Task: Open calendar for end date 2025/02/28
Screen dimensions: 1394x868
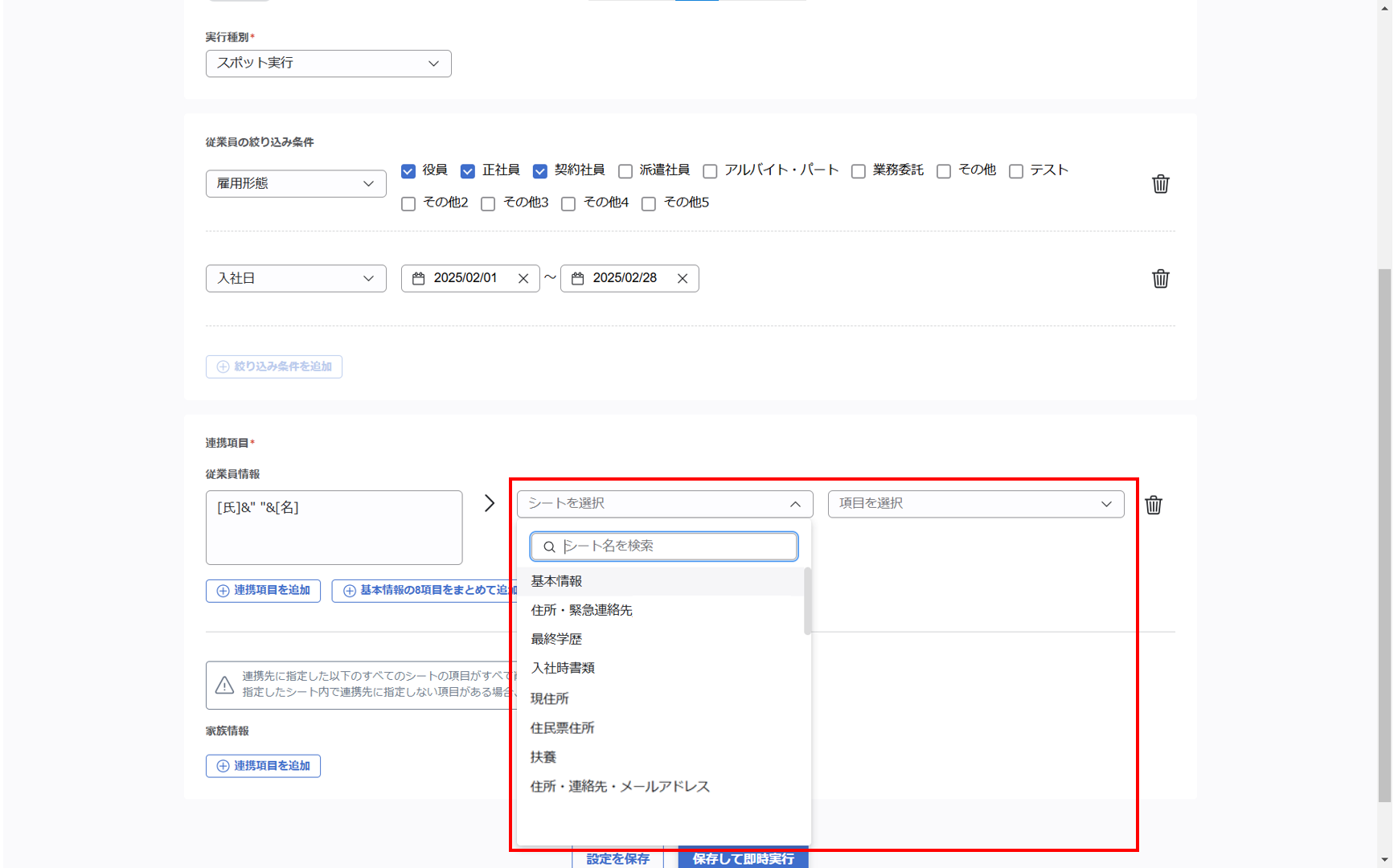Action: tap(577, 278)
